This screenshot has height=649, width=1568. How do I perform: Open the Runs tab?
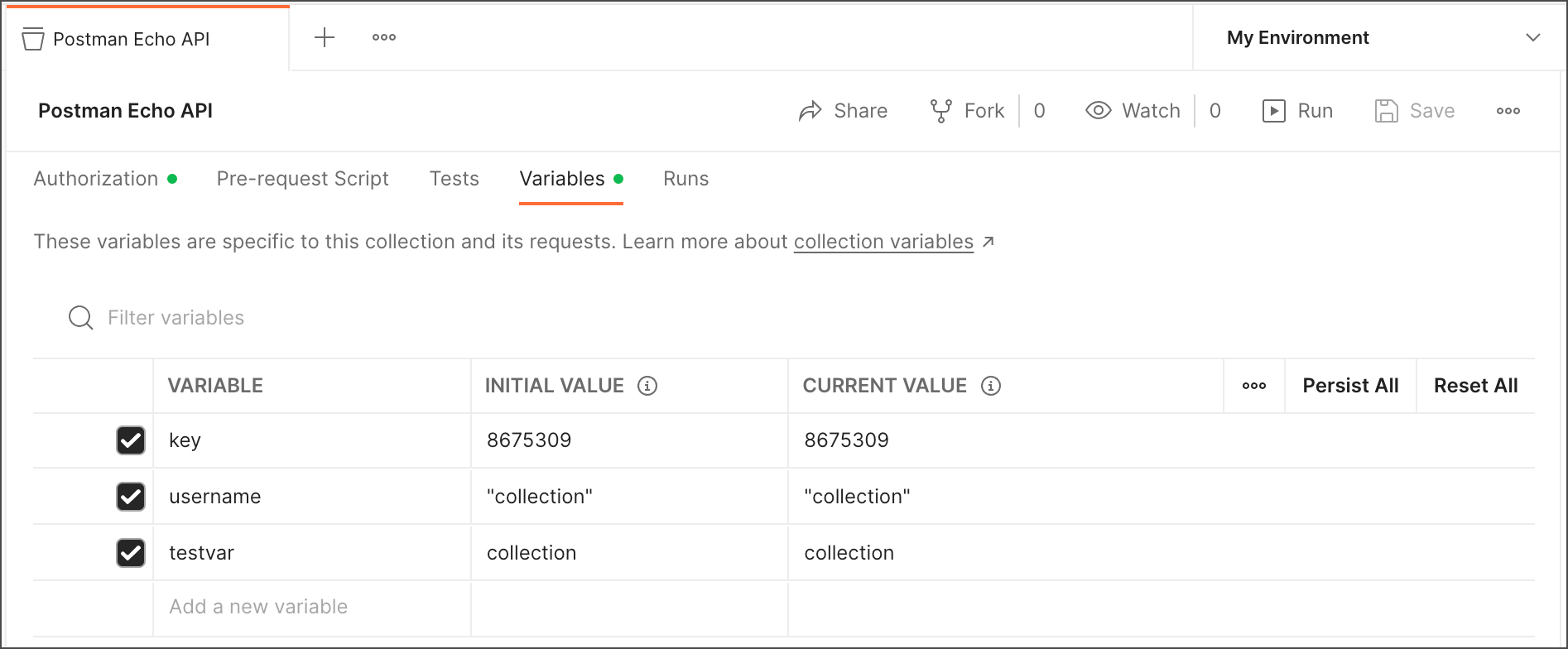[x=686, y=179]
